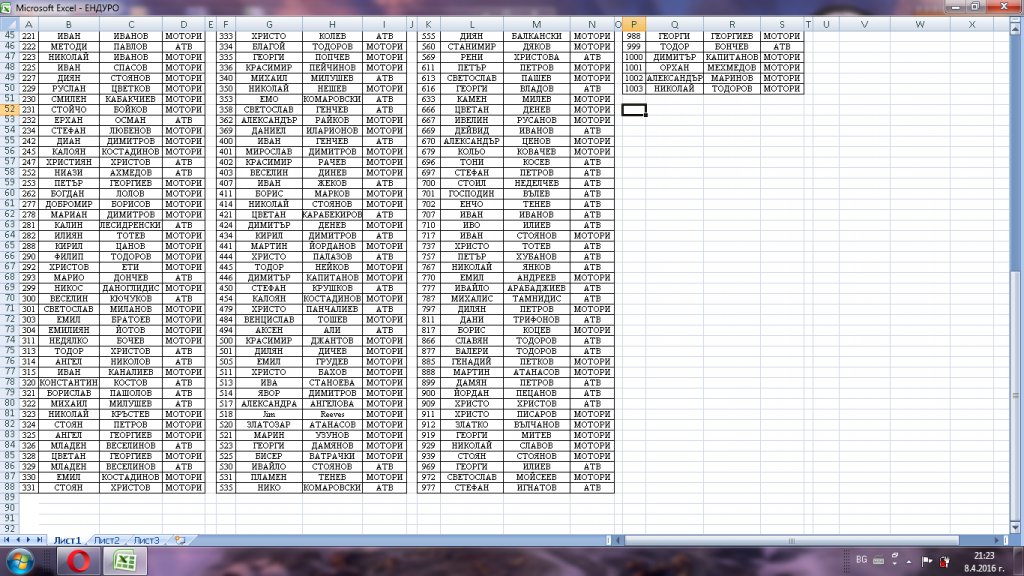The width and height of the screenshot is (1024, 576).
Task: Click the previous sheet navigation arrow
Action: (18, 540)
